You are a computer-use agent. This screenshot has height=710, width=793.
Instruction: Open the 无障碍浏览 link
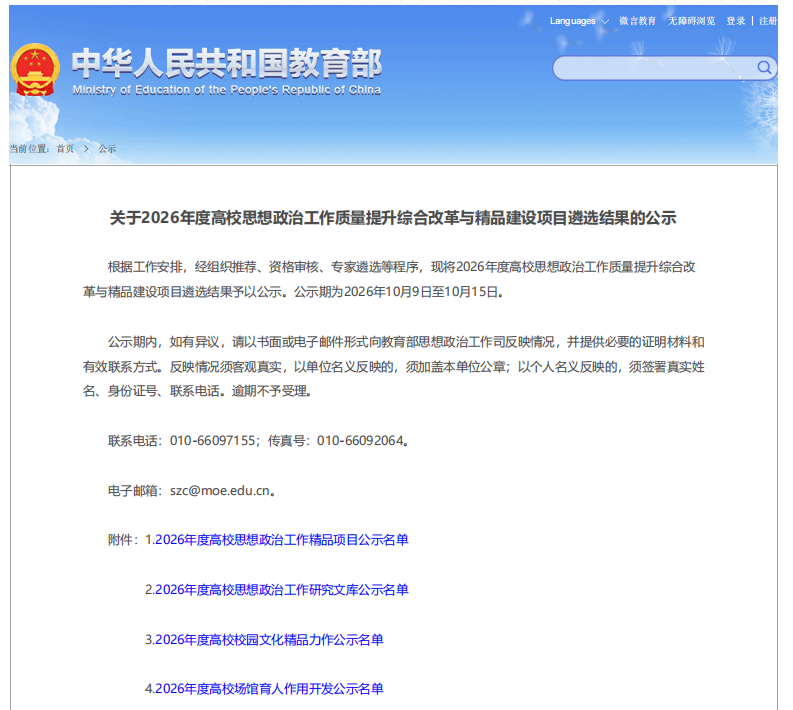point(691,21)
